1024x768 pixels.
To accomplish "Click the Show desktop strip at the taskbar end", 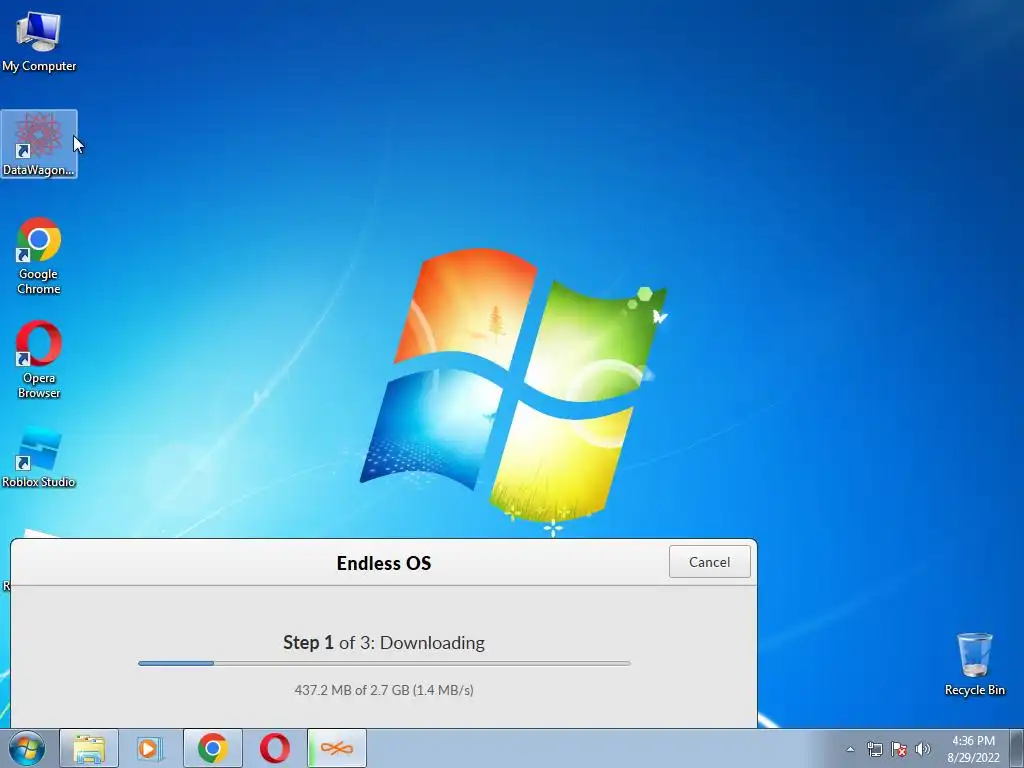I will coord(1016,749).
